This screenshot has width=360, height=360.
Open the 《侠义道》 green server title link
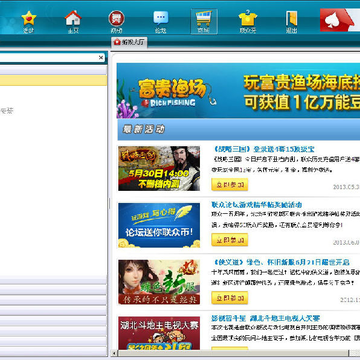(x=280, y=262)
